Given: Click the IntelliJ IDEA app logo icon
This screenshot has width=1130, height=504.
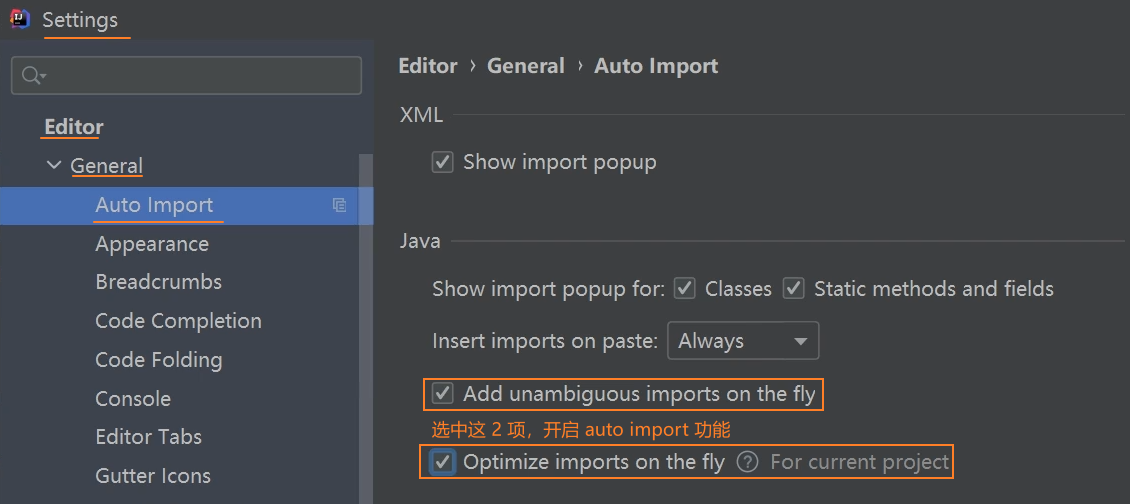Looking at the screenshot, I should coord(19,20).
